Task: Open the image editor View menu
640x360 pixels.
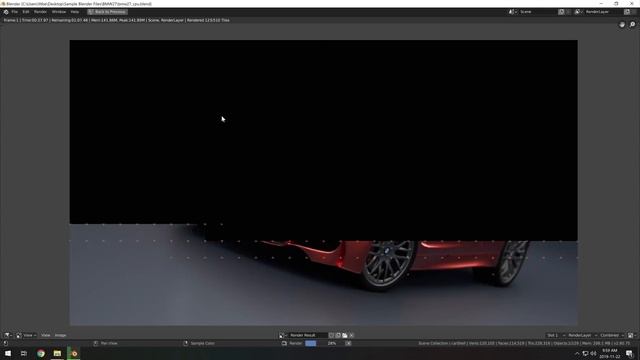Action: tap(45, 335)
